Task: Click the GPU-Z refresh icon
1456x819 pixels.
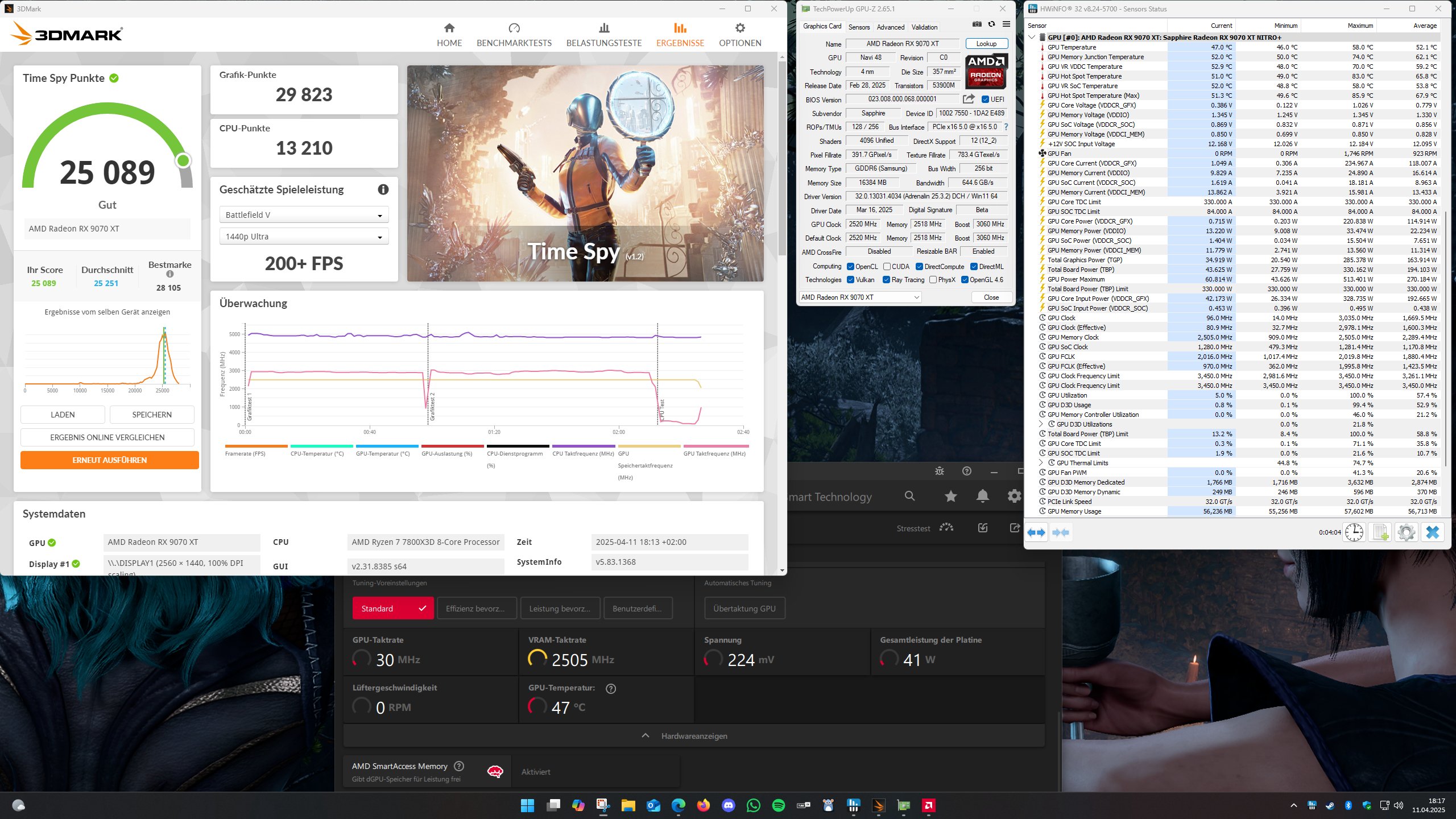Action: pos(991,24)
